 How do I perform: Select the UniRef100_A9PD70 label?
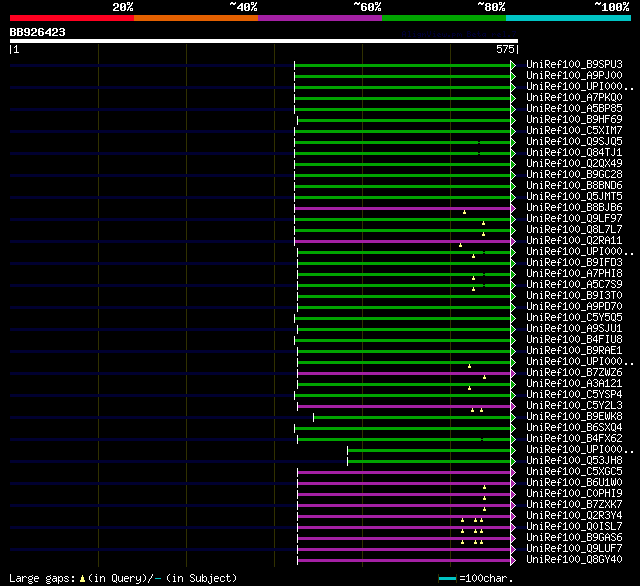574,307
